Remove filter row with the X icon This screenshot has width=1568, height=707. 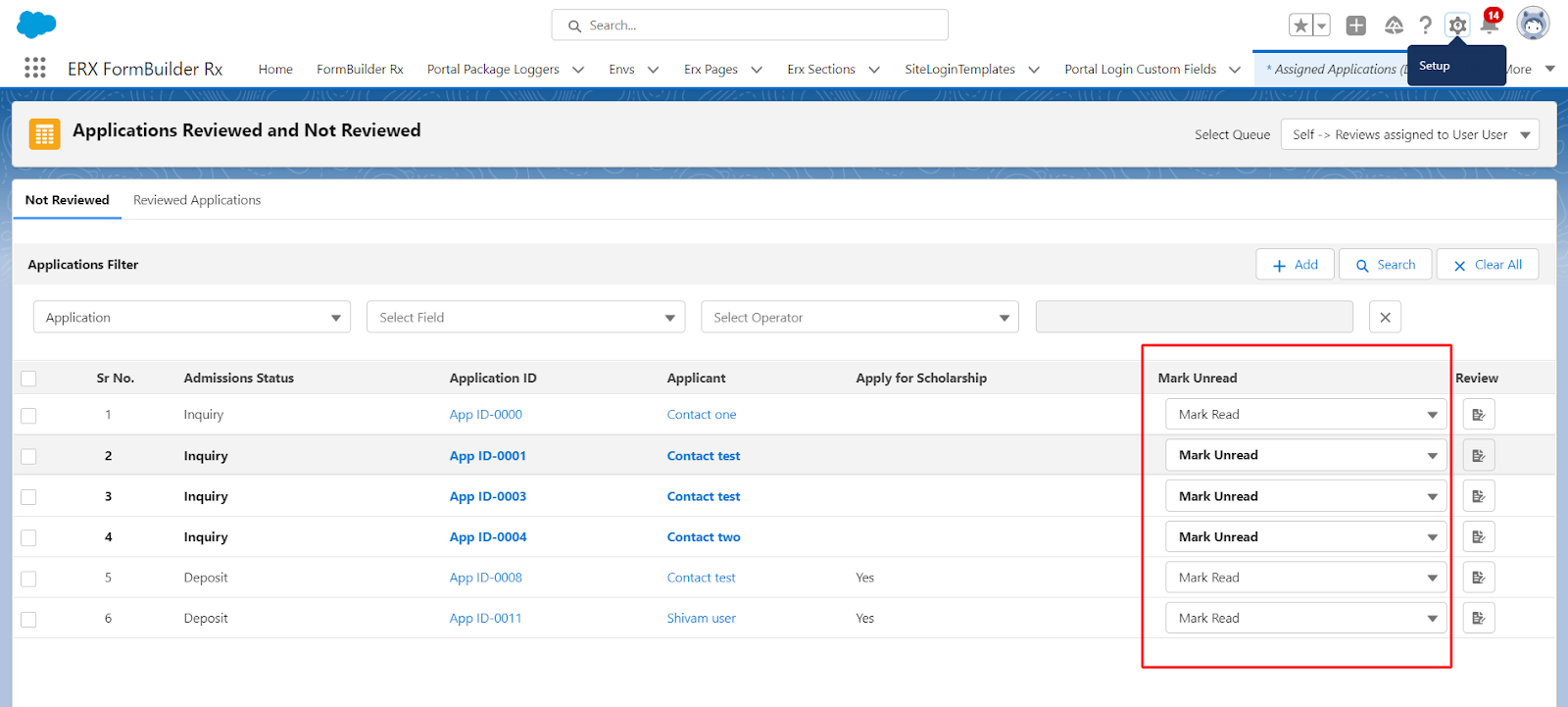click(x=1385, y=318)
